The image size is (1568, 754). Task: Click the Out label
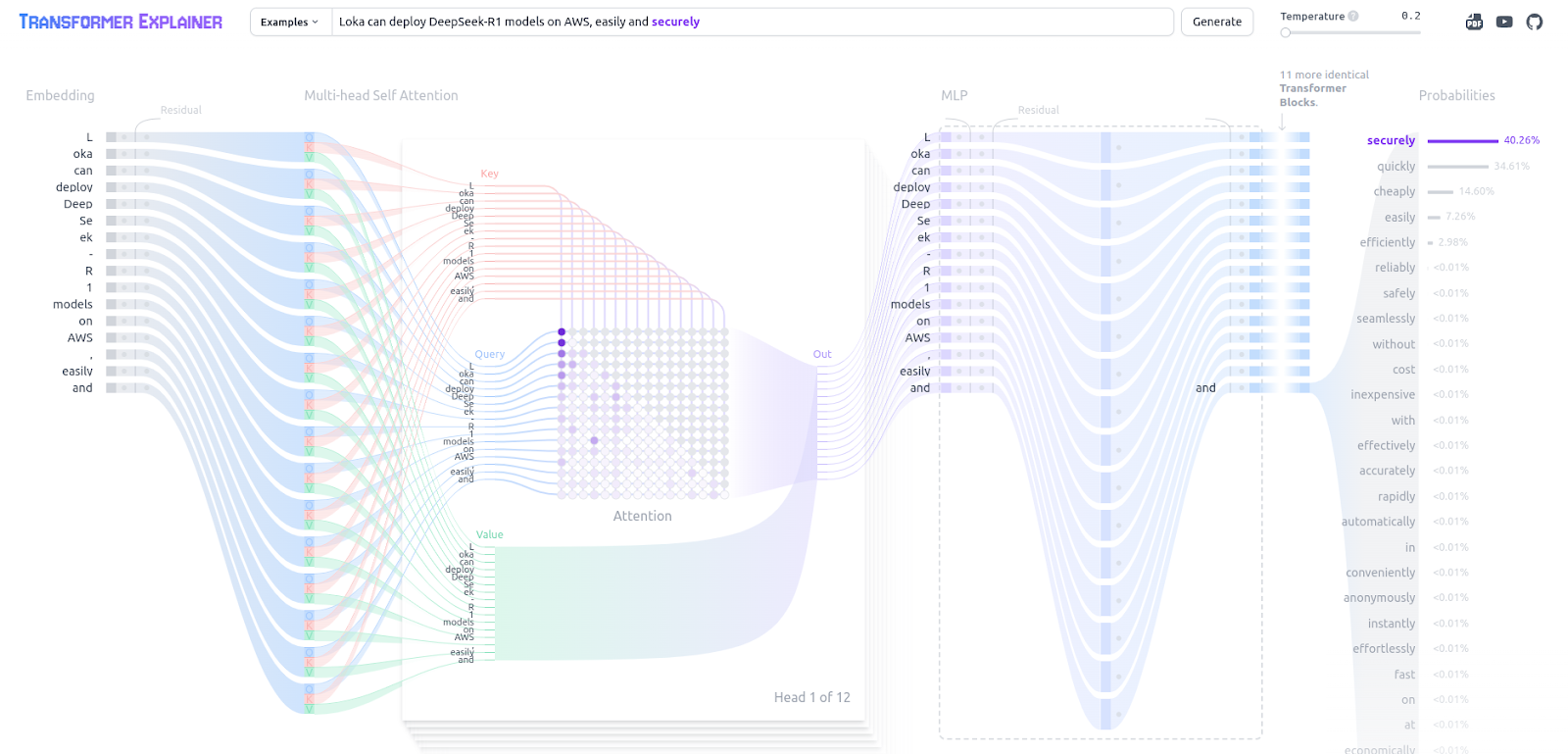(x=822, y=354)
